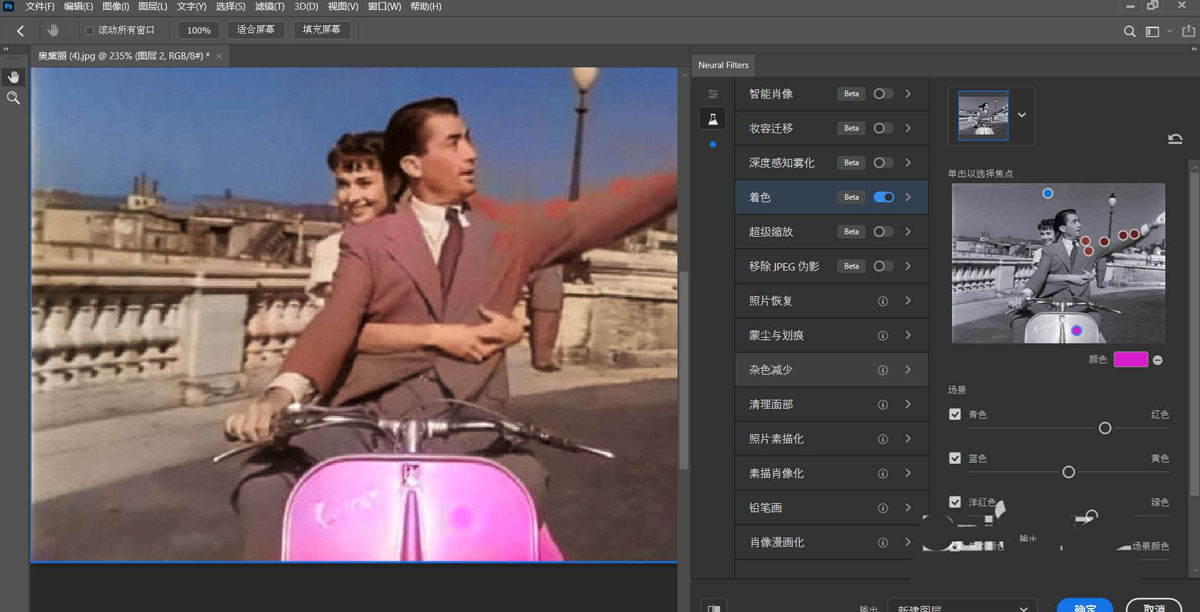Remove color point with minus icon

(x=1158, y=360)
